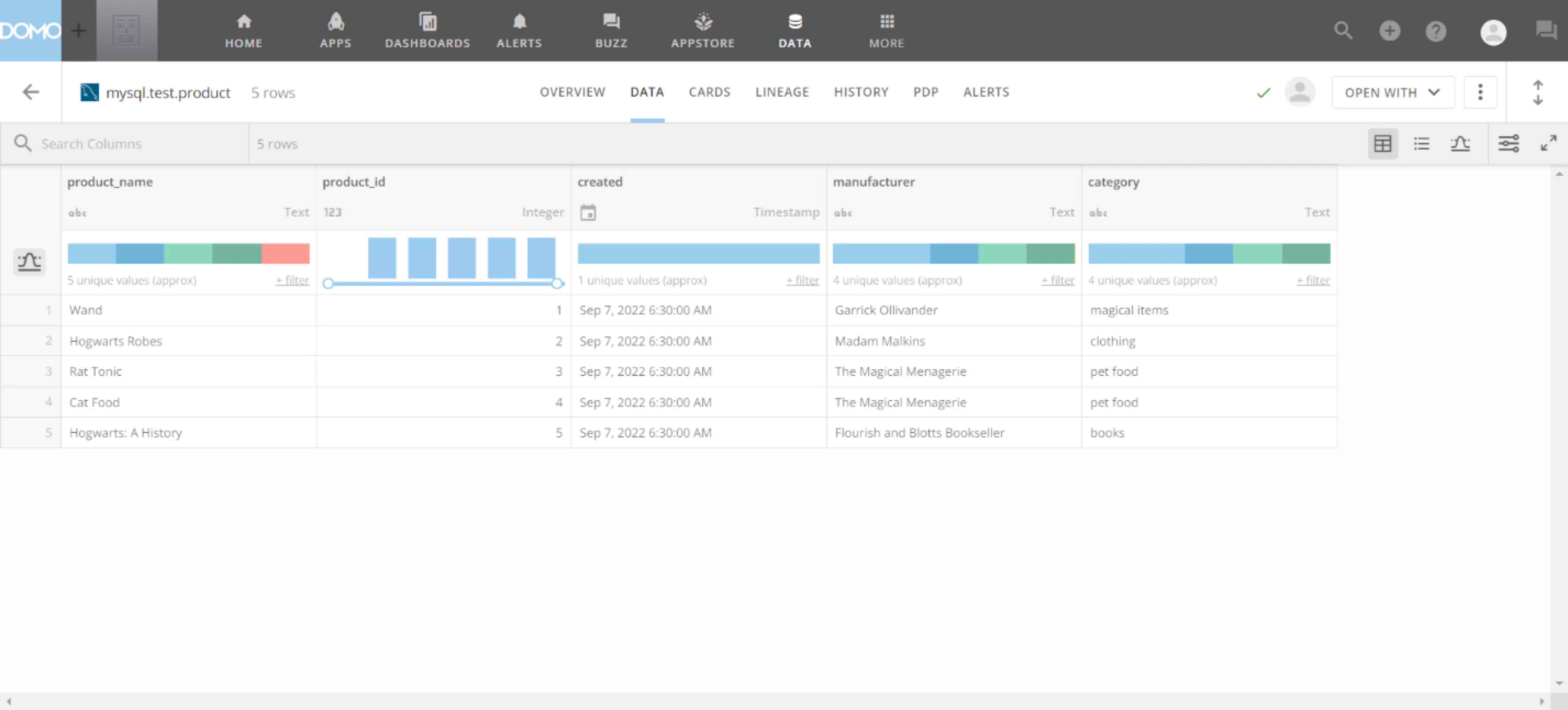This screenshot has height=710, width=1568.
Task: Select the Hogwarts Robes cell
Action: point(189,341)
